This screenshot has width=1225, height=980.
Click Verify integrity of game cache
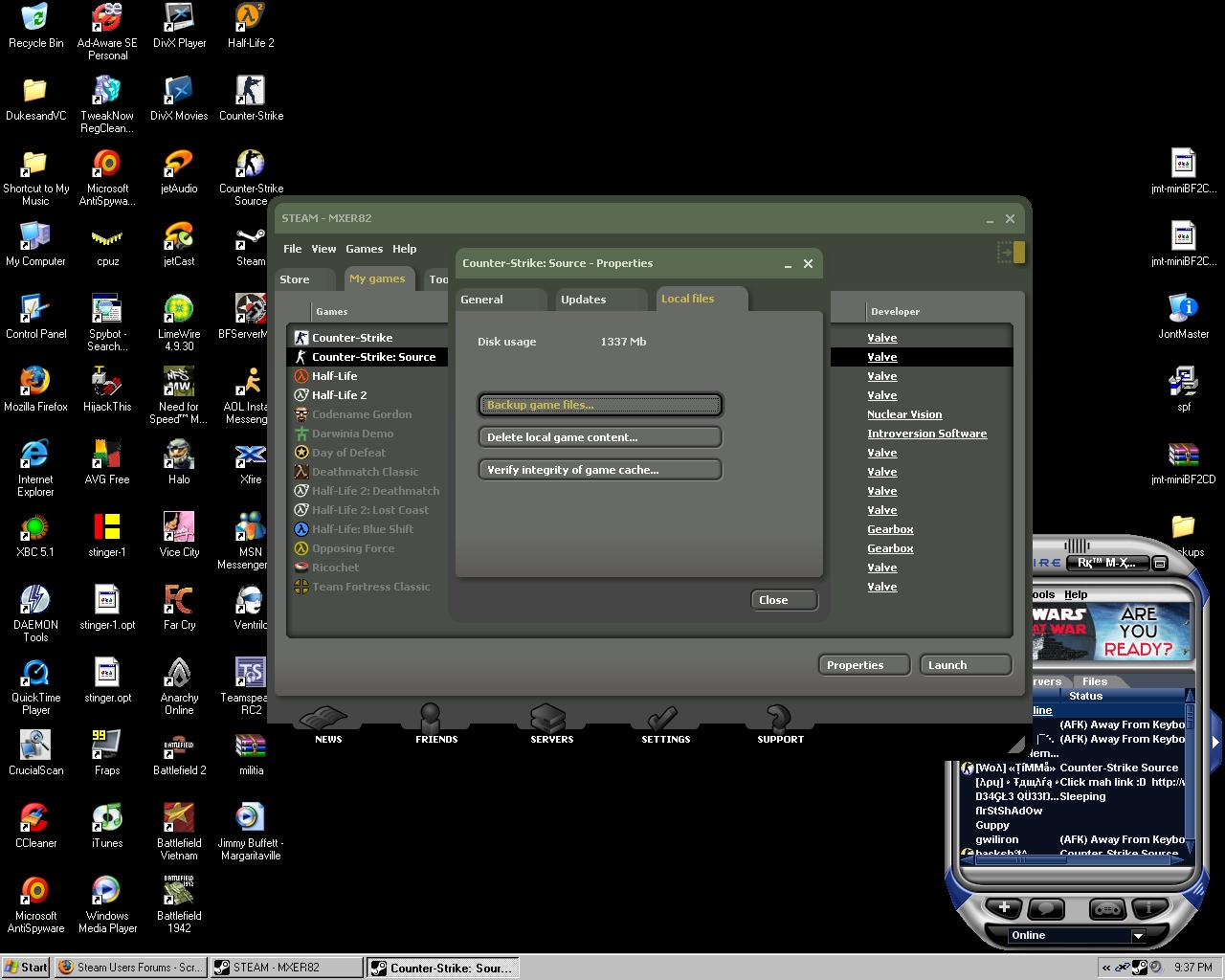(600, 470)
